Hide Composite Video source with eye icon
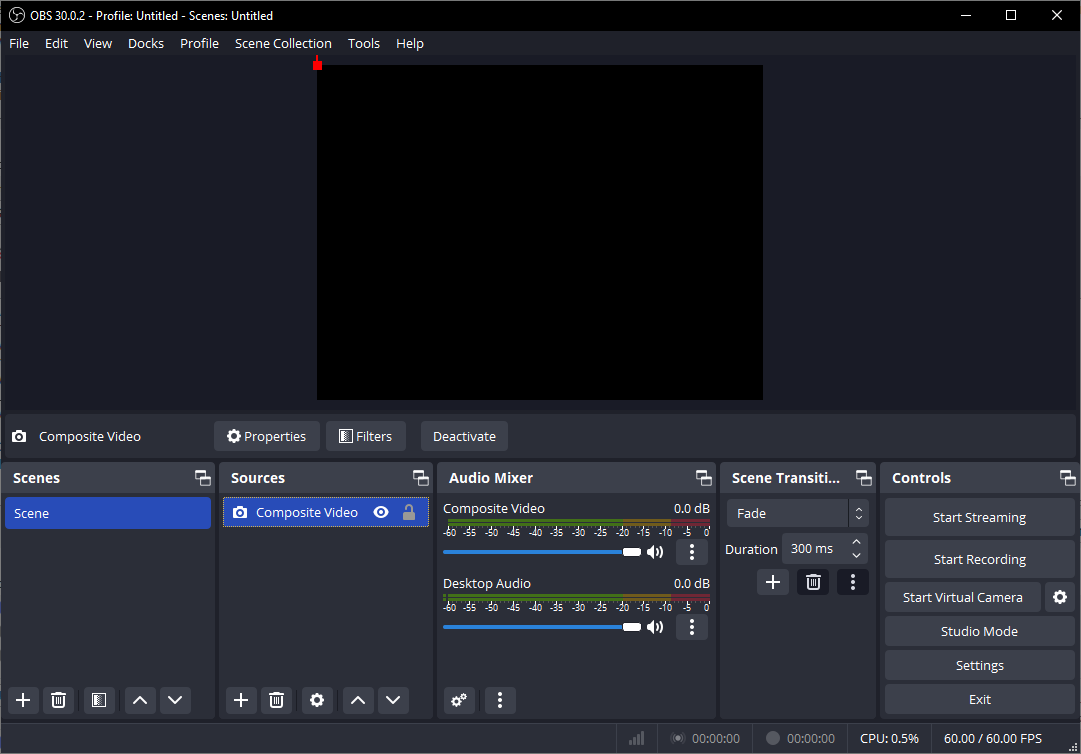Viewport: 1081px width, 754px height. click(x=381, y=513)
